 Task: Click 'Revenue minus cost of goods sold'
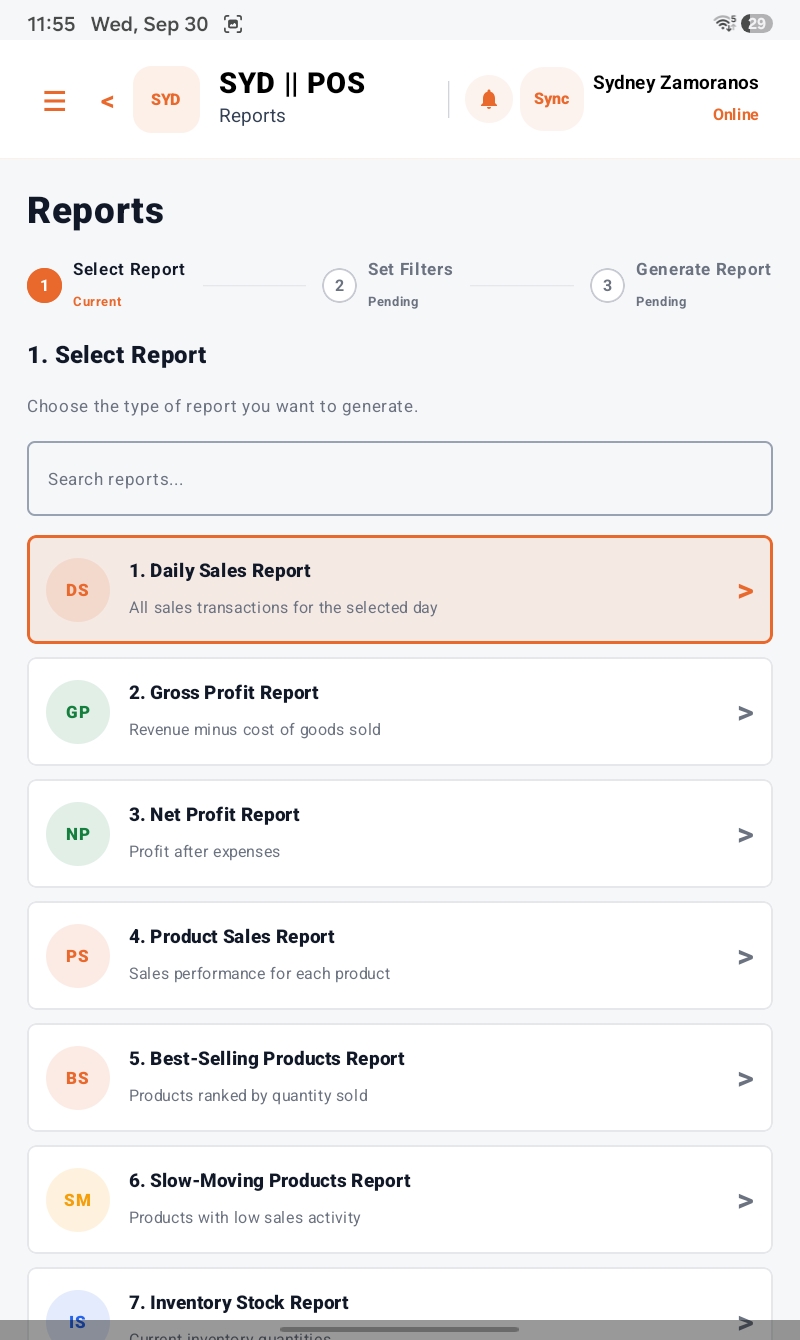tap(255, 730)
